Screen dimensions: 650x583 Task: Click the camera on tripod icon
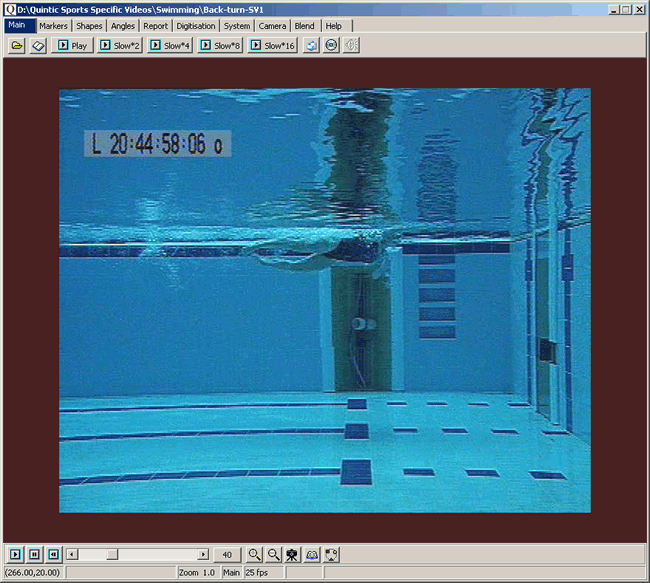(x=292, y=554)
